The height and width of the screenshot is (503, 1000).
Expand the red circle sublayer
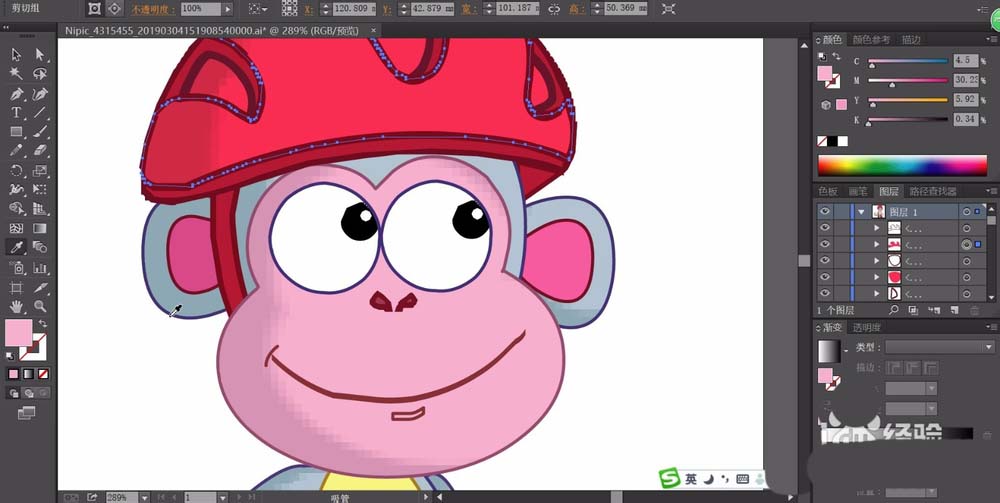tap(877, 277)
